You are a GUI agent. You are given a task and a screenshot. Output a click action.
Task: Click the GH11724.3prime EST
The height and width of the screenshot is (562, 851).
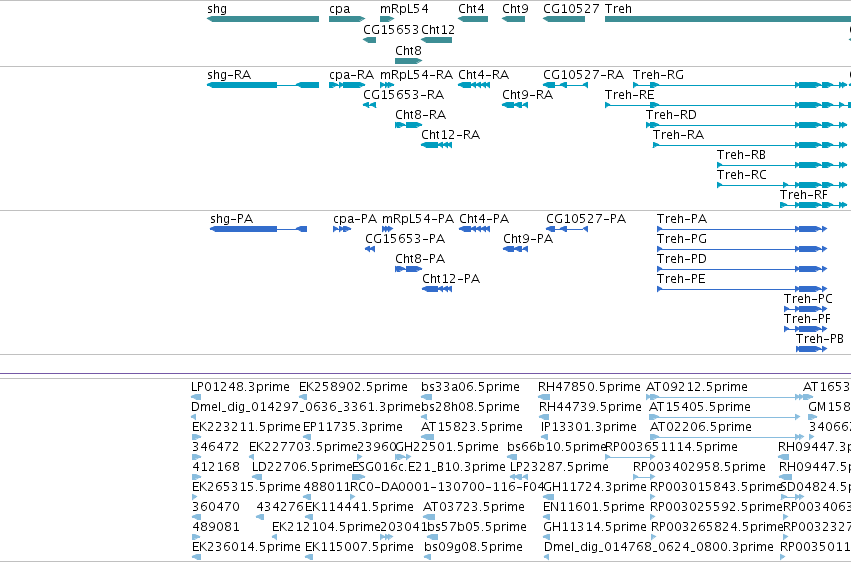548,497
